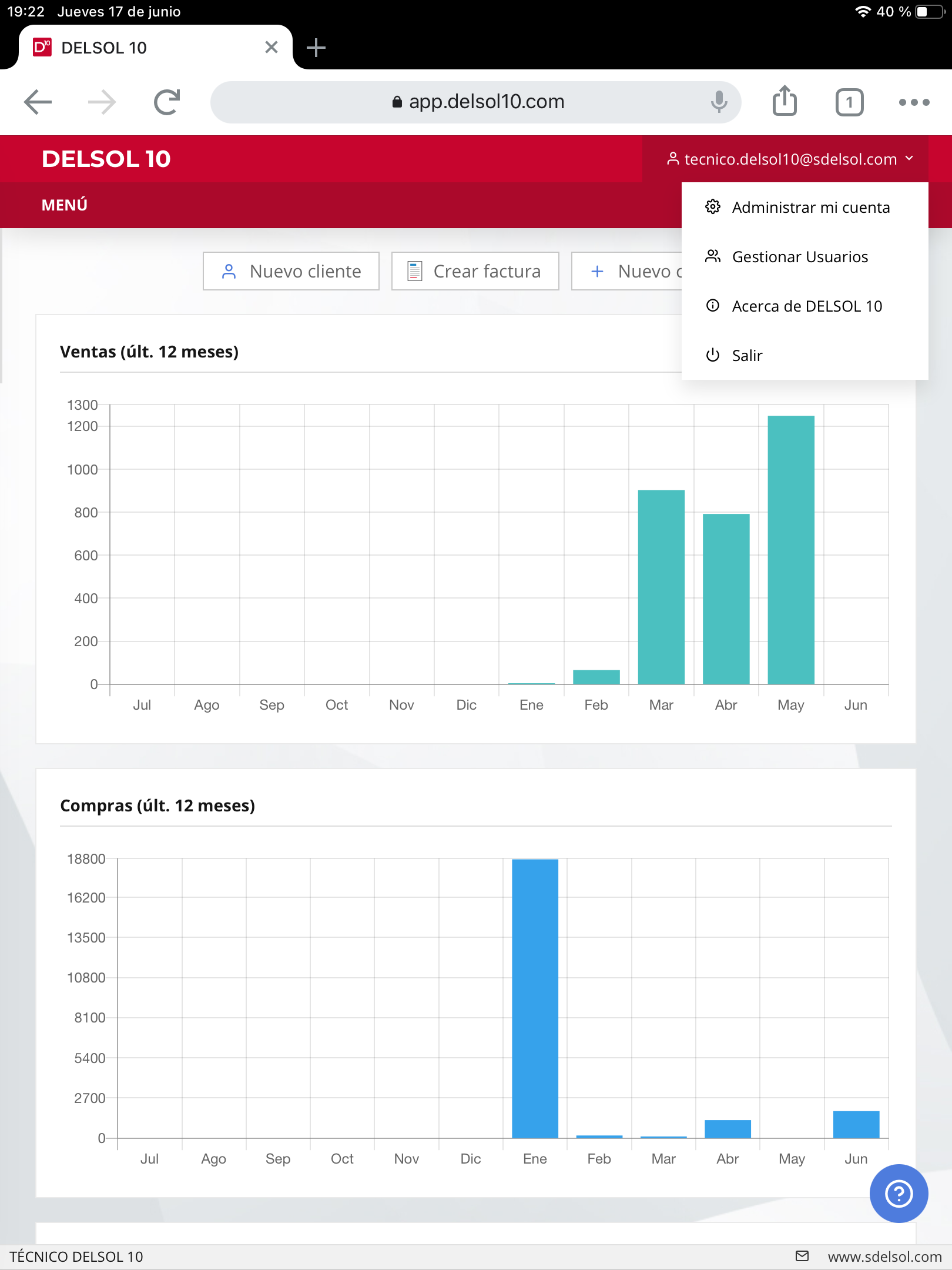
Task: Open browser three-dot more options
Action: pyautogui.click(x=914, y=102)
